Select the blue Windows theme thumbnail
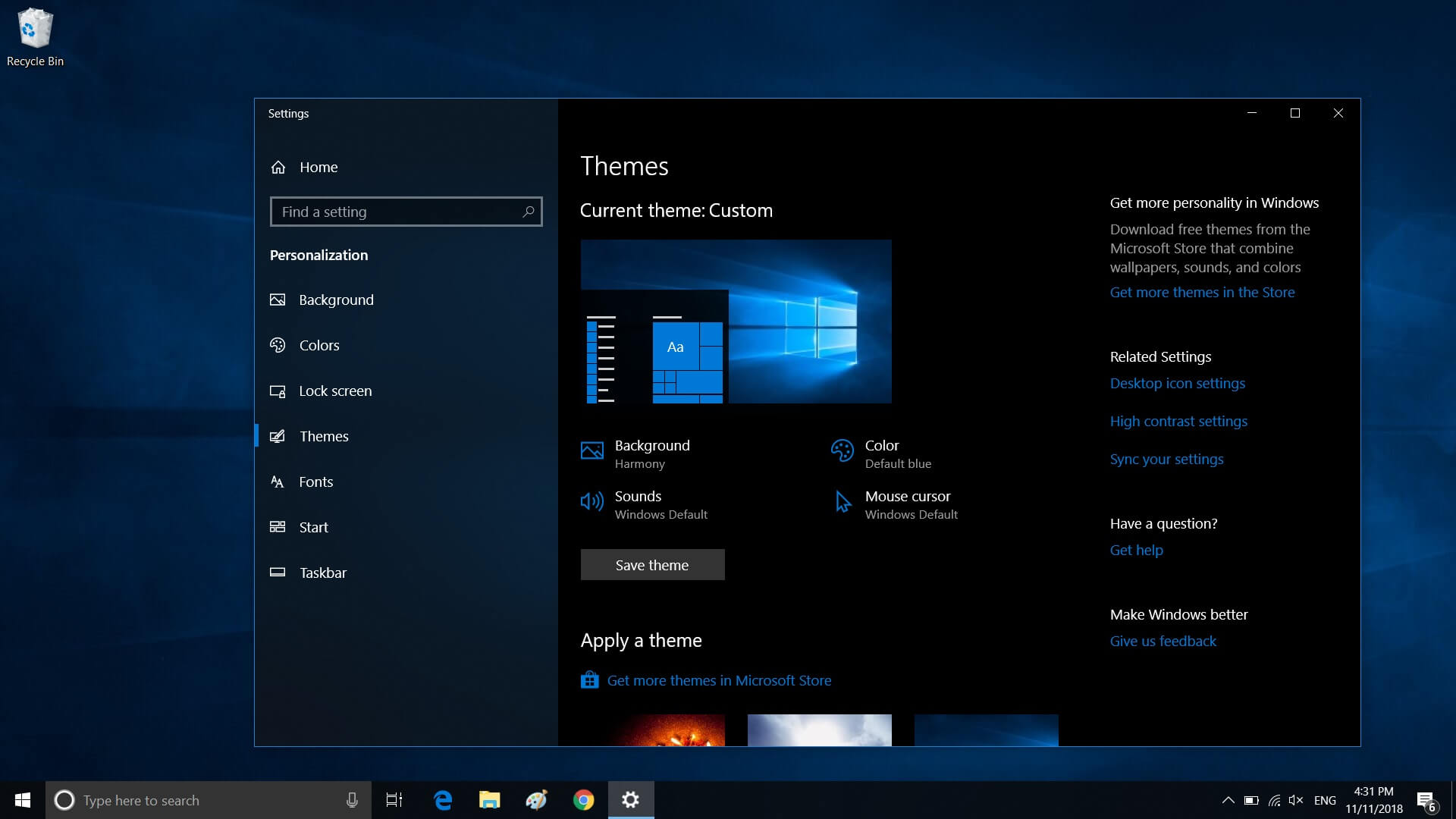This screenshot has height=819, width=1456. click(x=987, y=730)
